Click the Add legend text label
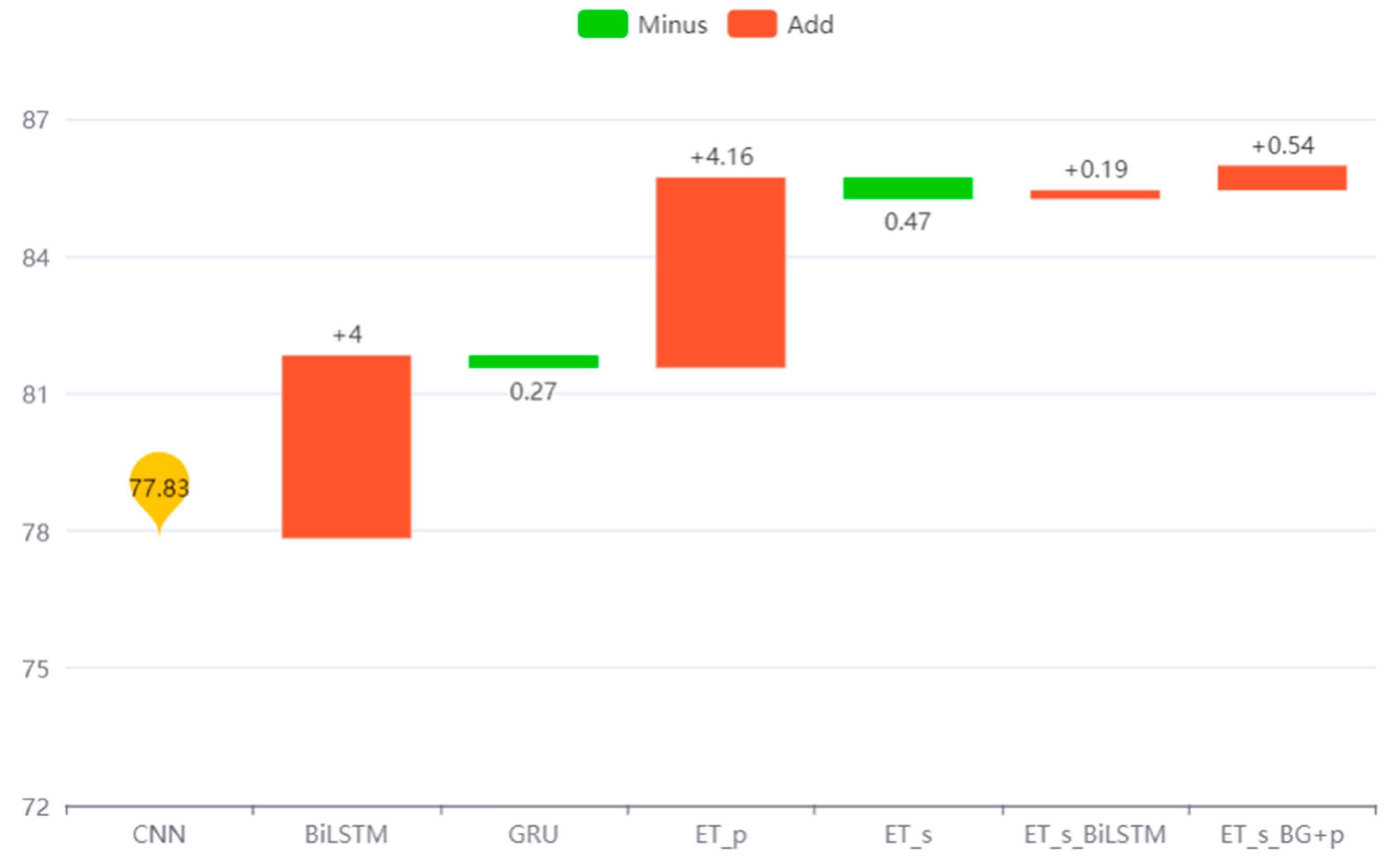 [810, 25]
